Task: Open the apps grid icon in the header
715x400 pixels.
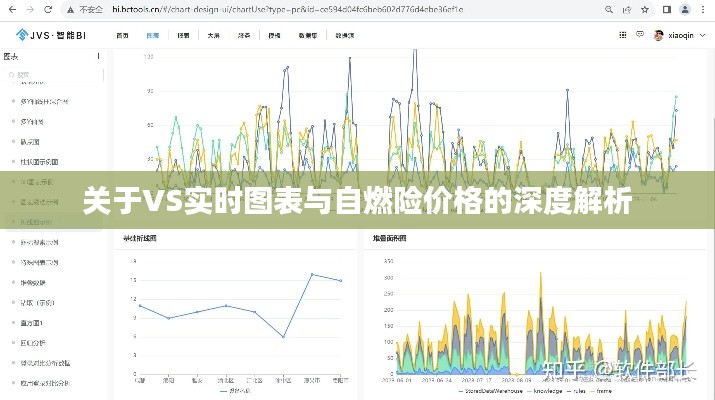Action: click(623, 35)
